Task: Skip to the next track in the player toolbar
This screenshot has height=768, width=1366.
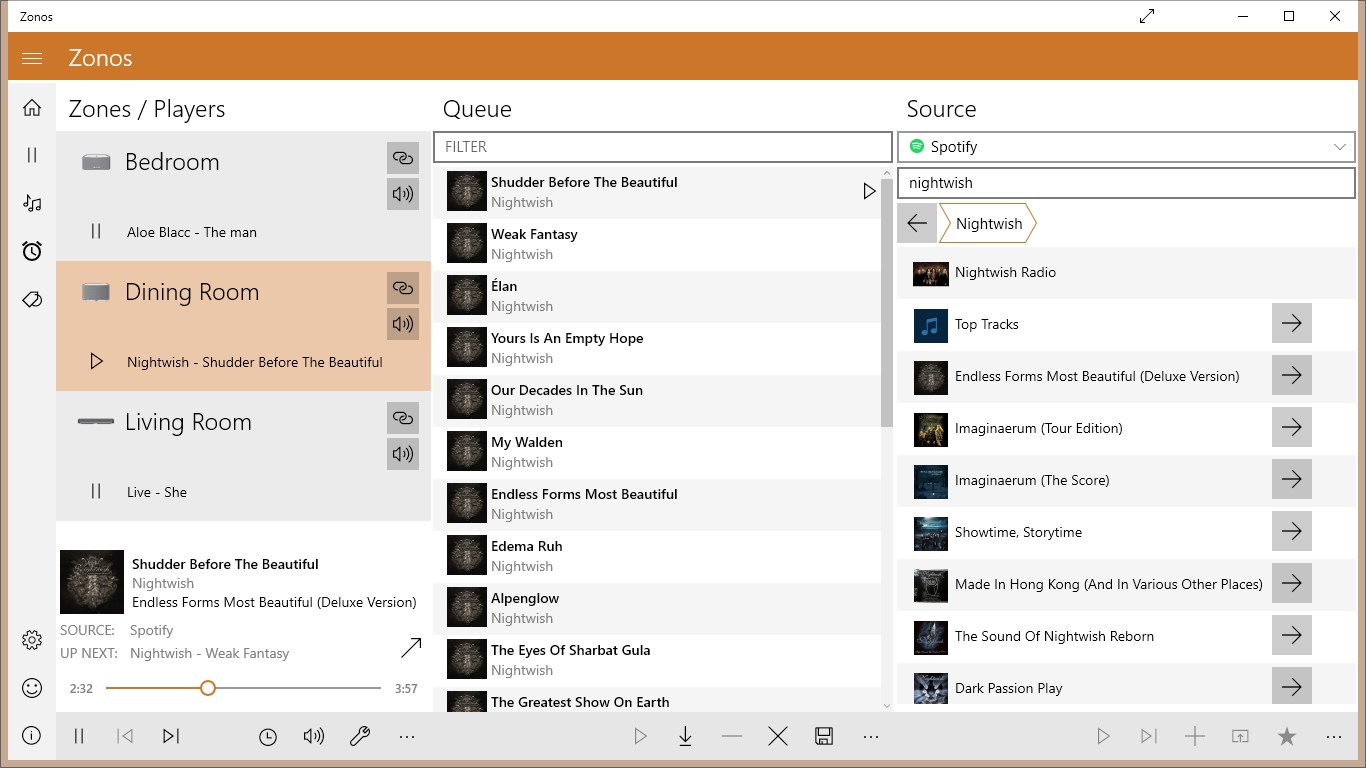Action: [171, 737]
